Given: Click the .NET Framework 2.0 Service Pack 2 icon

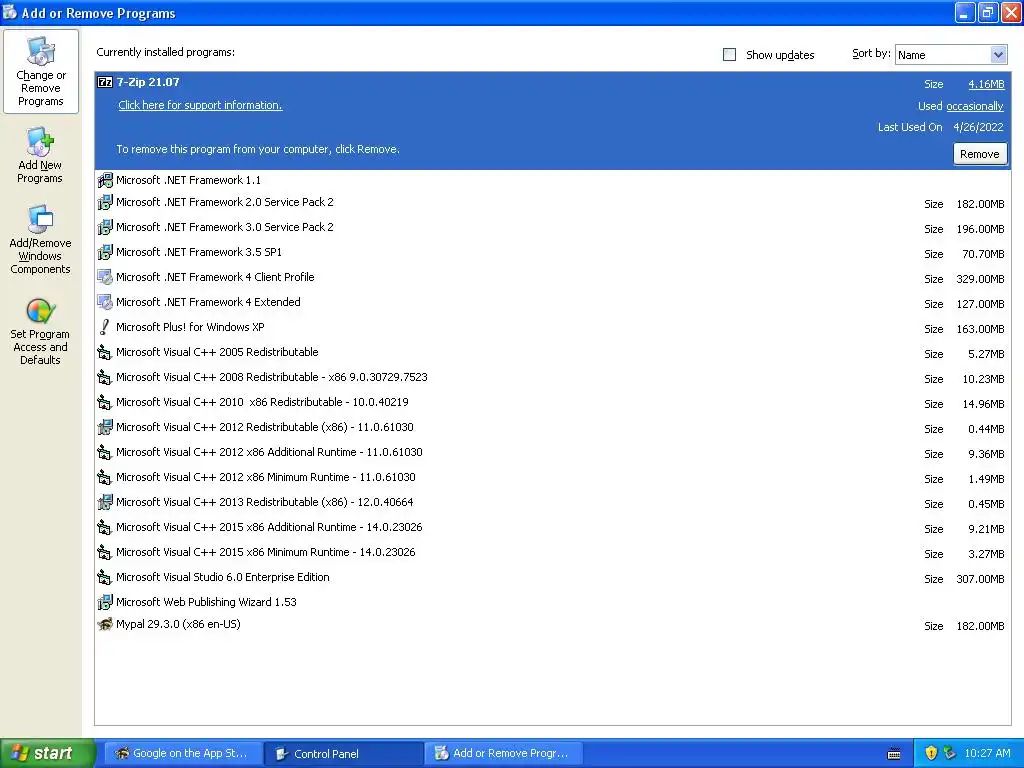Looking at the screenshot, I should (104, 202).
